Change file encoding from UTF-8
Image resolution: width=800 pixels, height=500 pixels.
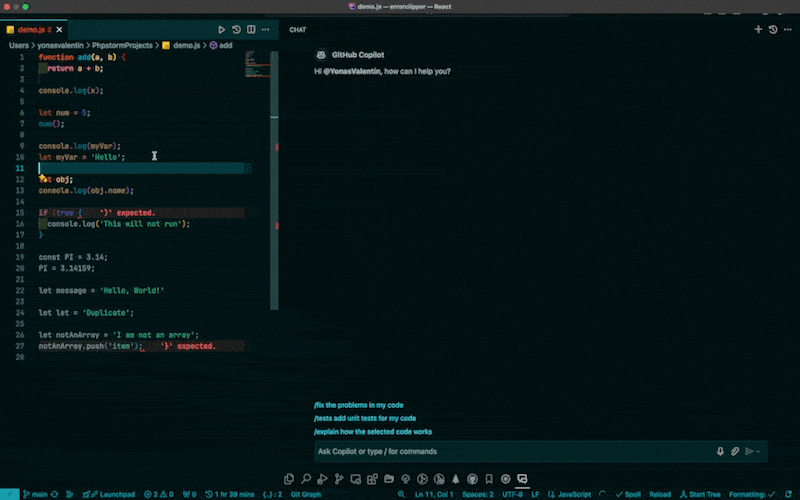tap(512, 494)
